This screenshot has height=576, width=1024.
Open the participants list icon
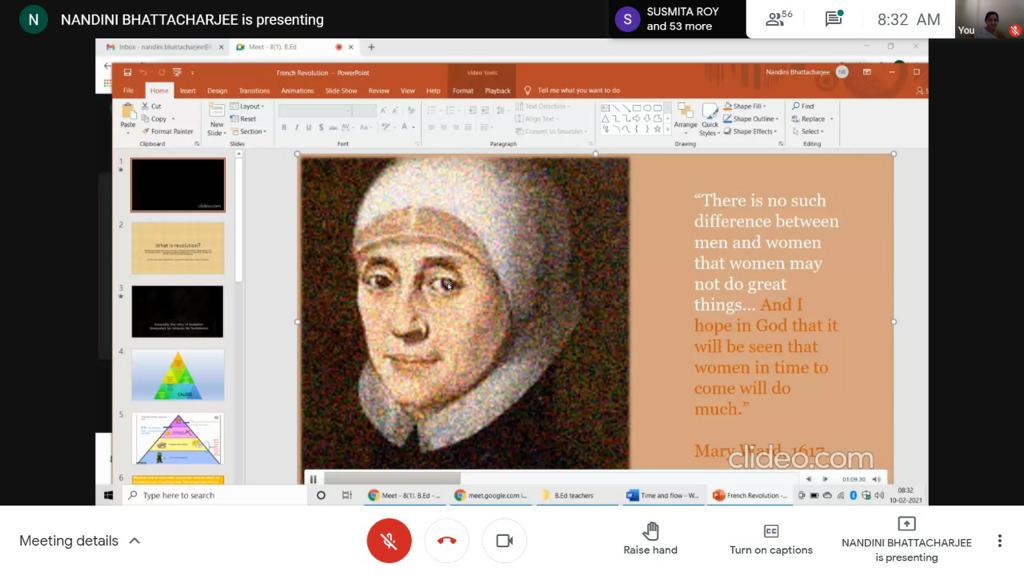pyautogui.click(x=778, y=19)
